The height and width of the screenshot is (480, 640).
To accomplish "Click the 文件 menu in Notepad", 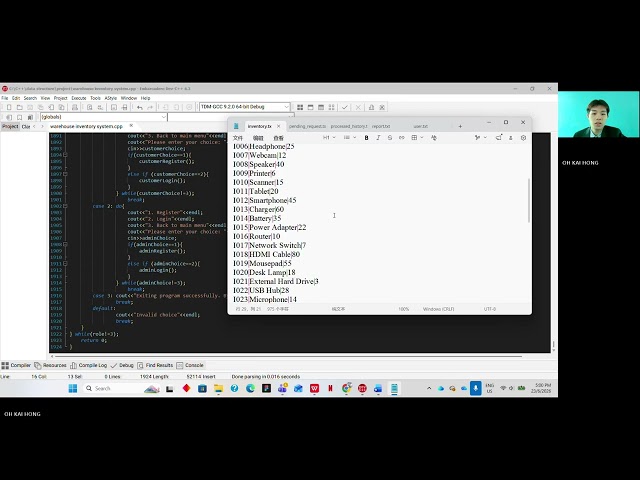I will tap(238, 138).
